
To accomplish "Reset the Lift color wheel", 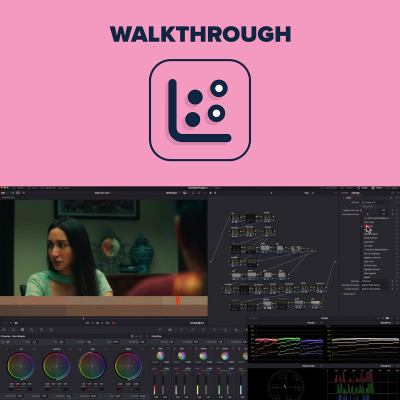I will pyautogui.click(x=34, y=349).
